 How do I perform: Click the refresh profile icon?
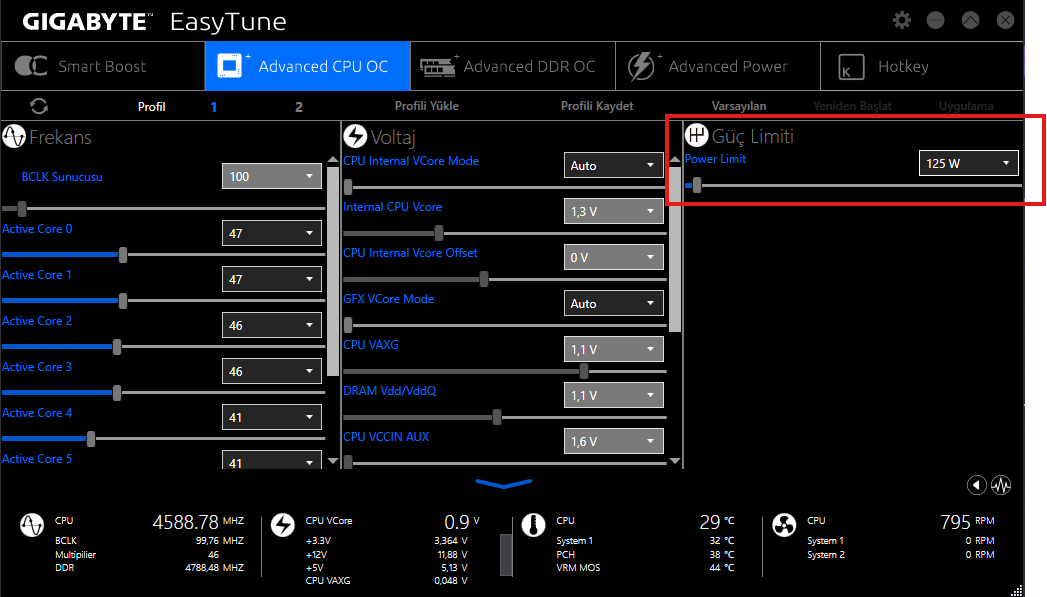[x=39, y=106]
